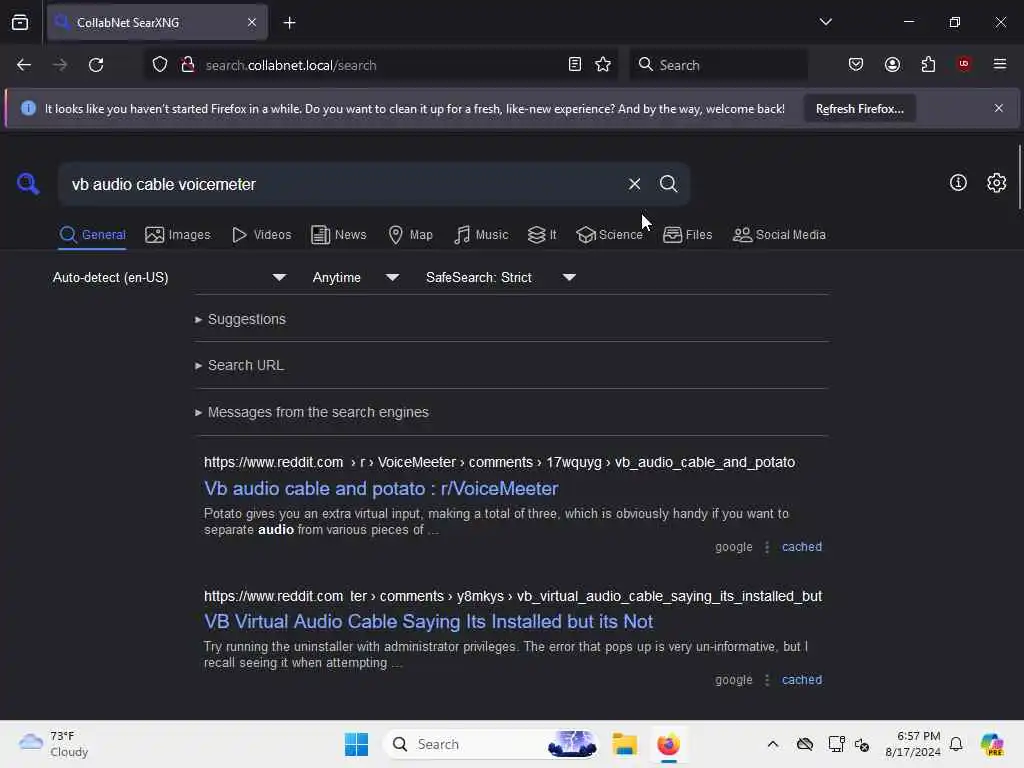Open the Firefox application menu

tap(999, 64)
